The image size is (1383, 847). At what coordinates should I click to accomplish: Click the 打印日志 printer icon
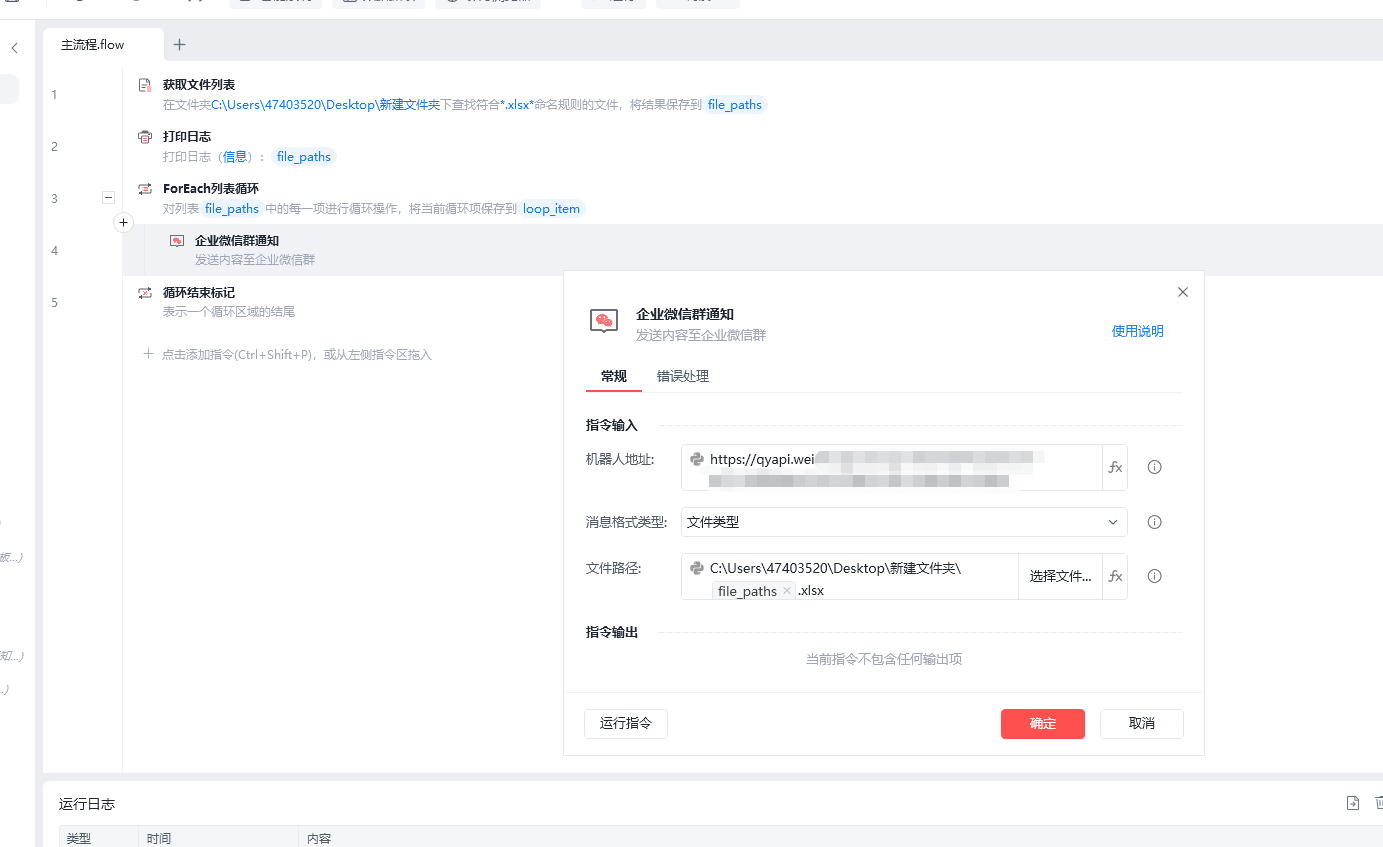point(145,137)
